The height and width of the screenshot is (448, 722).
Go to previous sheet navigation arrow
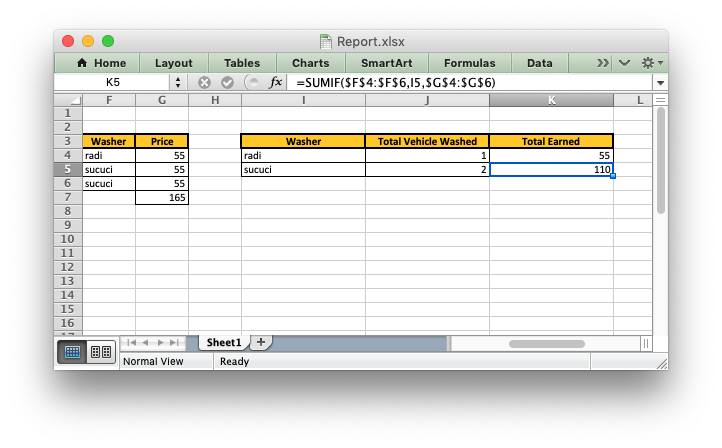coord(146,343)
